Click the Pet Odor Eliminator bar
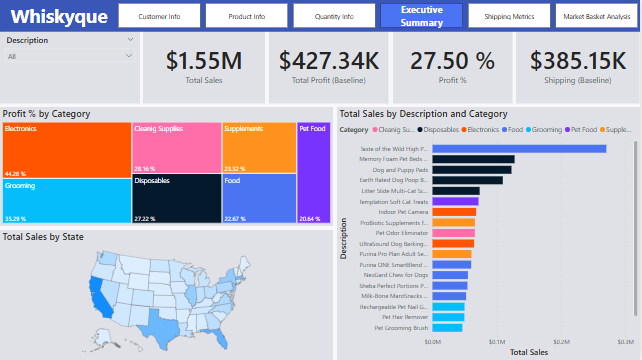The image size is (642, 360). (x=454, y=233)
